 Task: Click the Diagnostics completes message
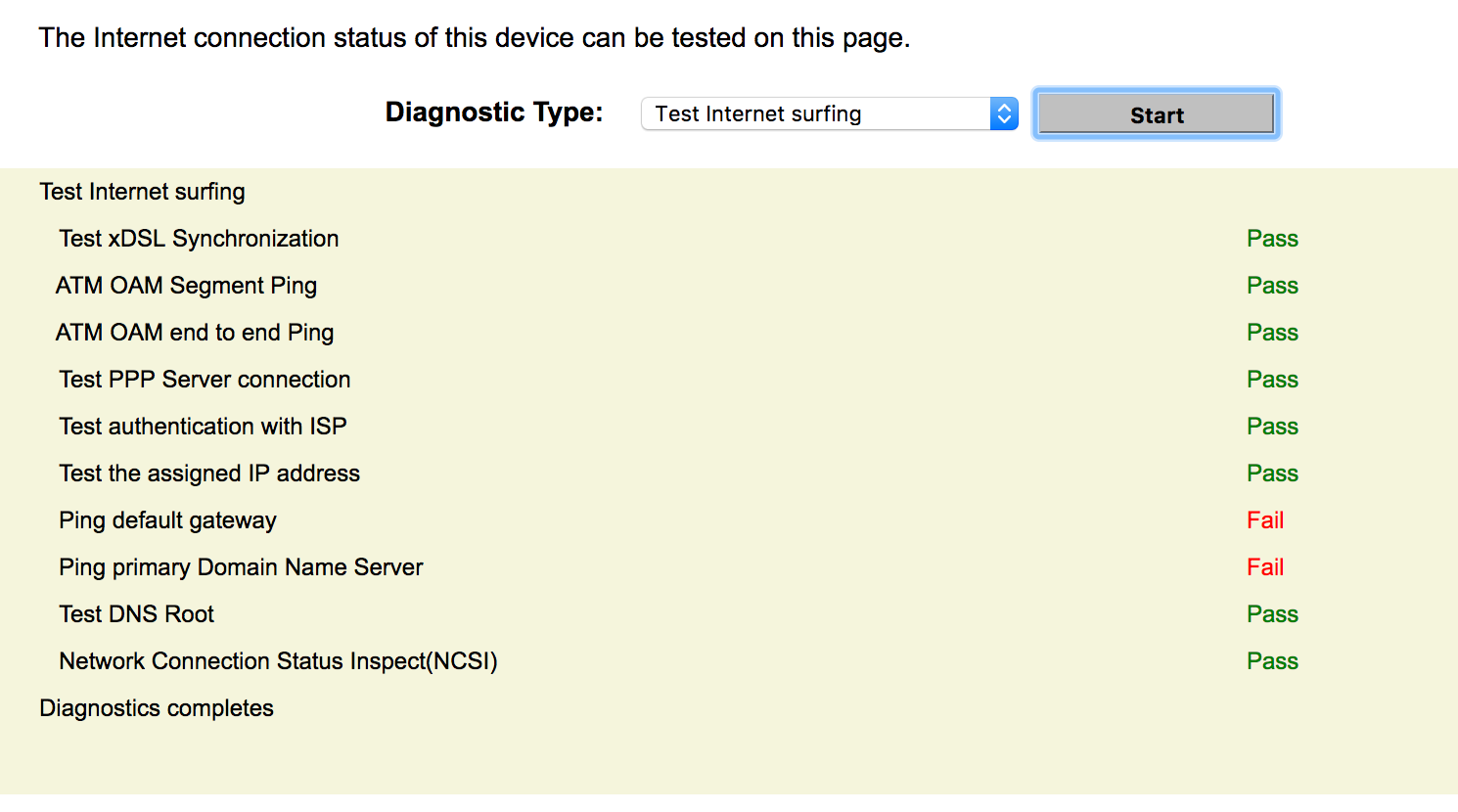pyautogui.click(x=157, y=708)
